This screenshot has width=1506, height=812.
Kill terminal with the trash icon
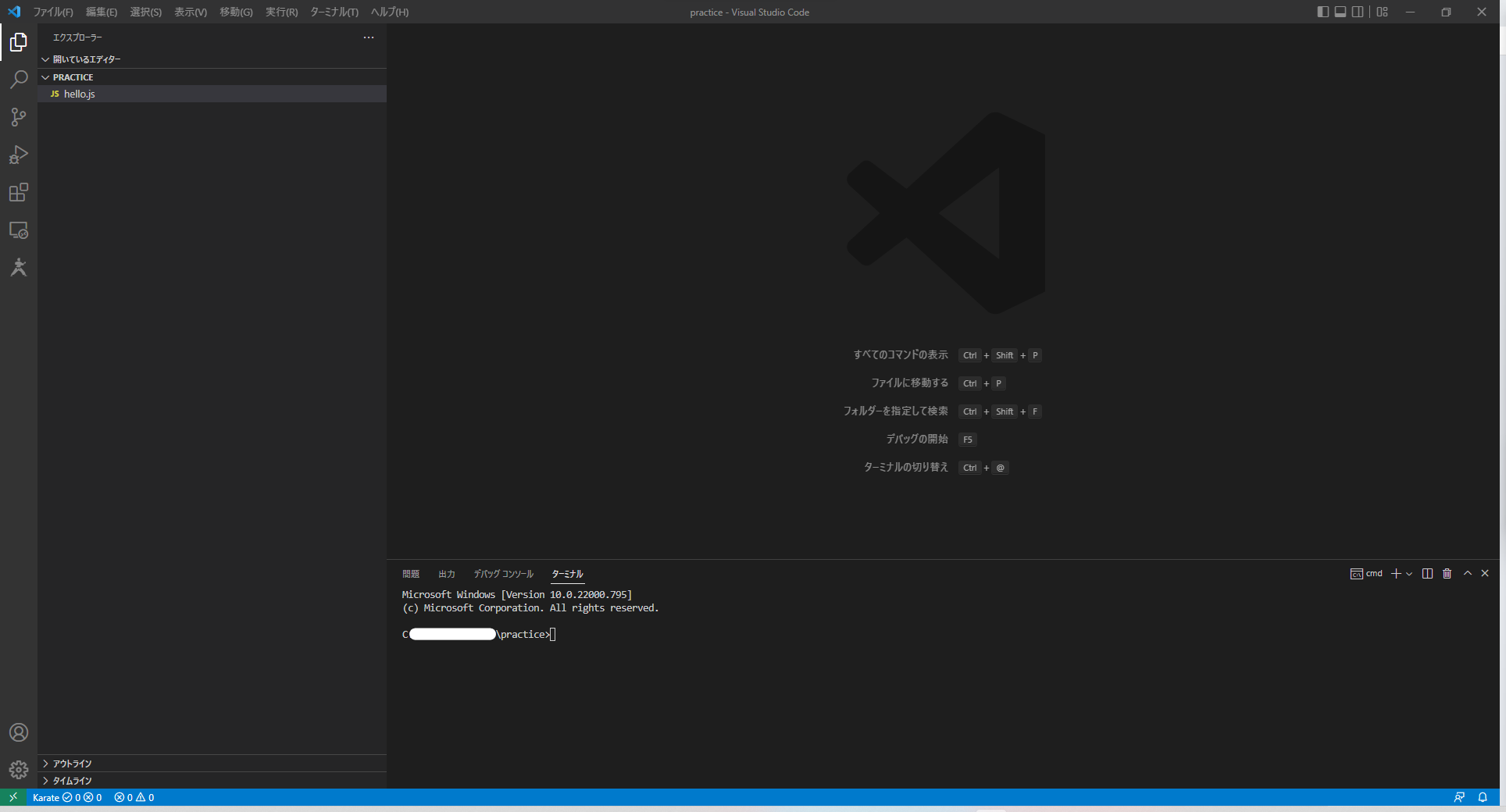point(1447,574)
